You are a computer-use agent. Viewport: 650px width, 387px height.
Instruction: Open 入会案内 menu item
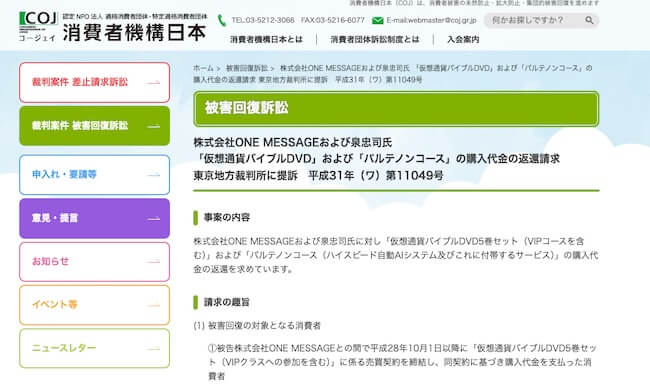point(463,39)
